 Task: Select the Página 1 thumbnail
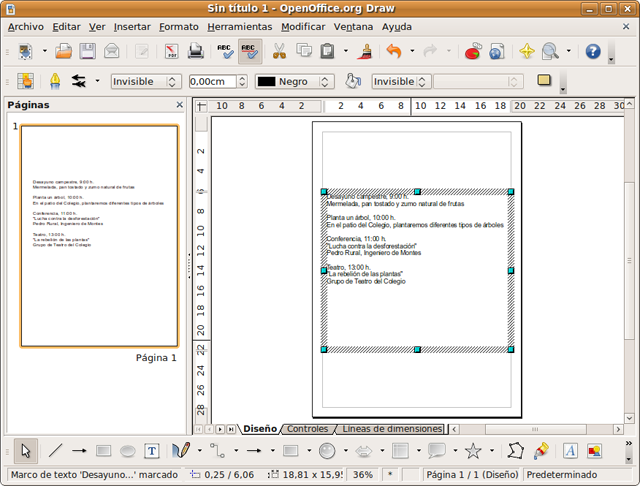[x=99, y=236]
